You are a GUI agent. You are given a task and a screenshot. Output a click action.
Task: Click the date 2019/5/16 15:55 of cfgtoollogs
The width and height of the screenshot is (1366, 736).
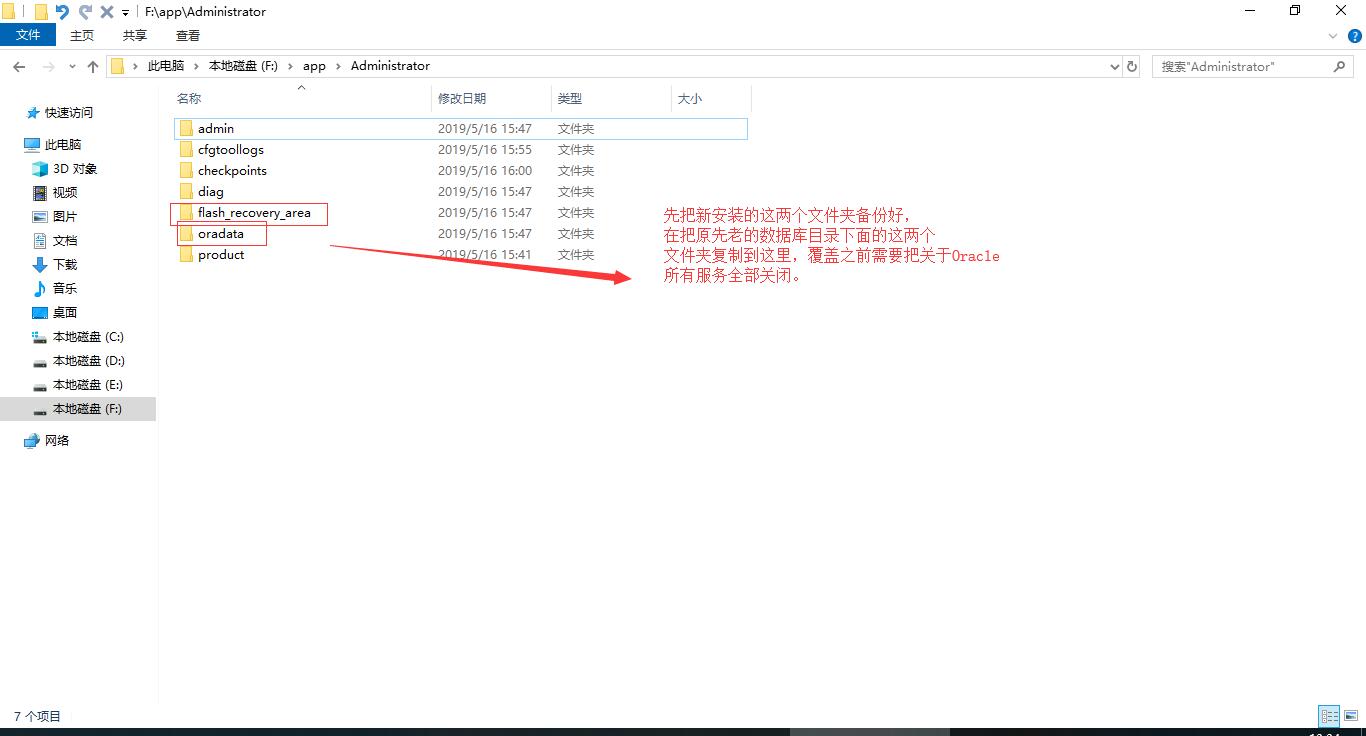coord(485,149)
